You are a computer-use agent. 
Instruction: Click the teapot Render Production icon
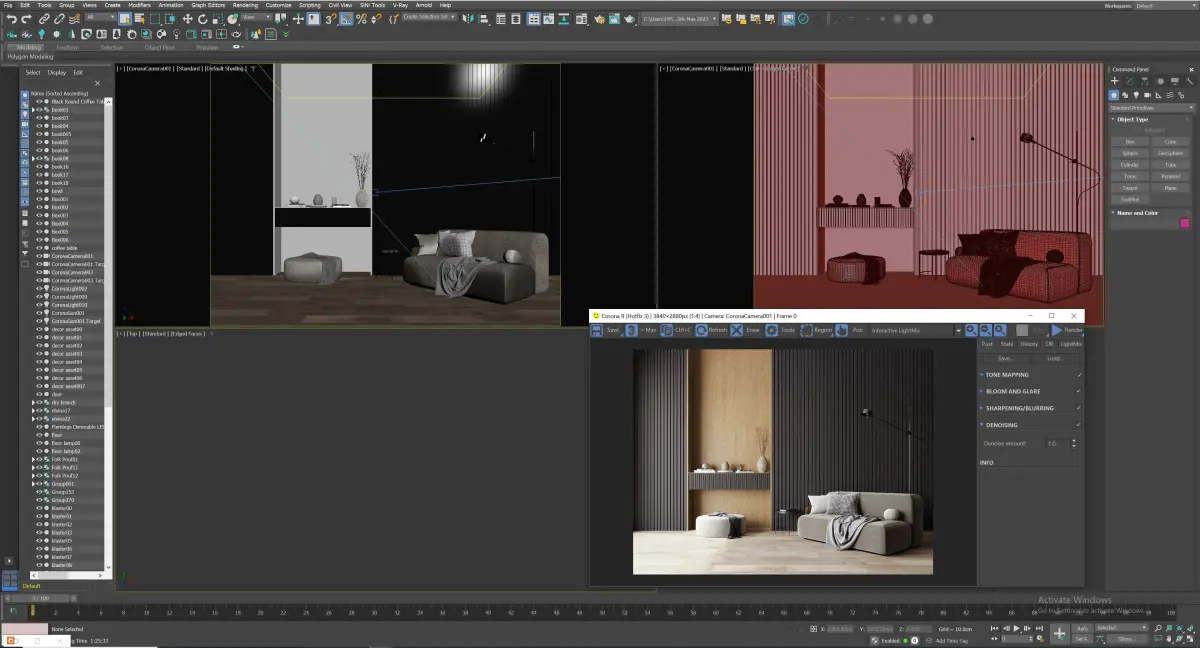pos(630,18)
